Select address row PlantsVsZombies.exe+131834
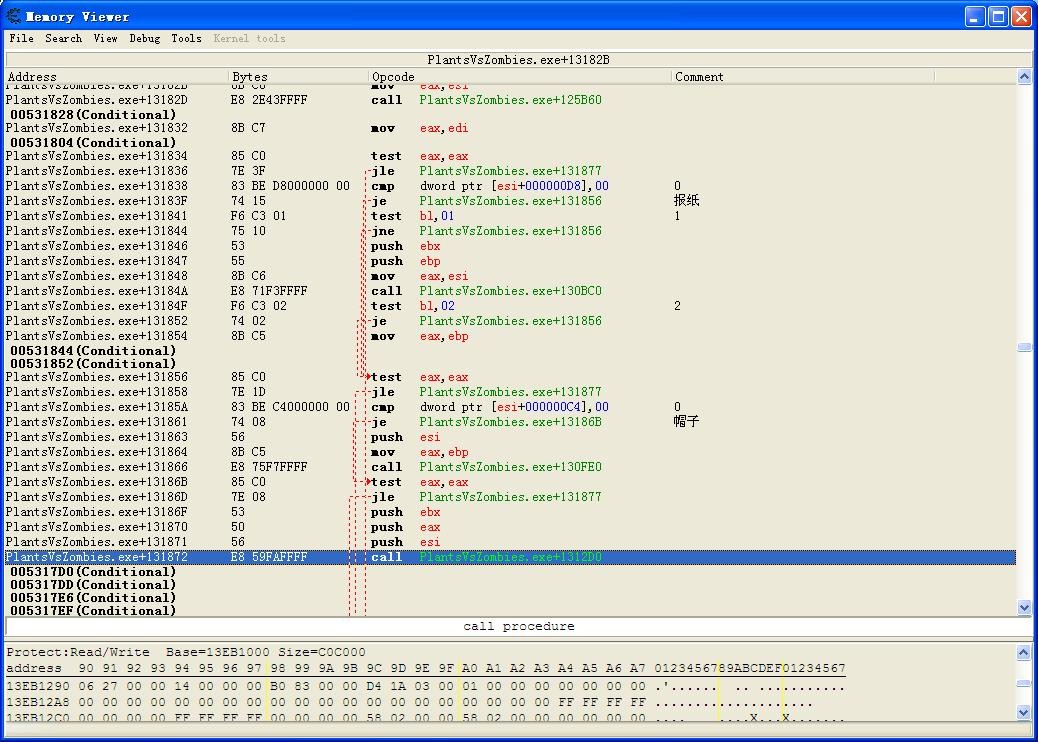Screen dimensions: 1038x742 point(510,156)
